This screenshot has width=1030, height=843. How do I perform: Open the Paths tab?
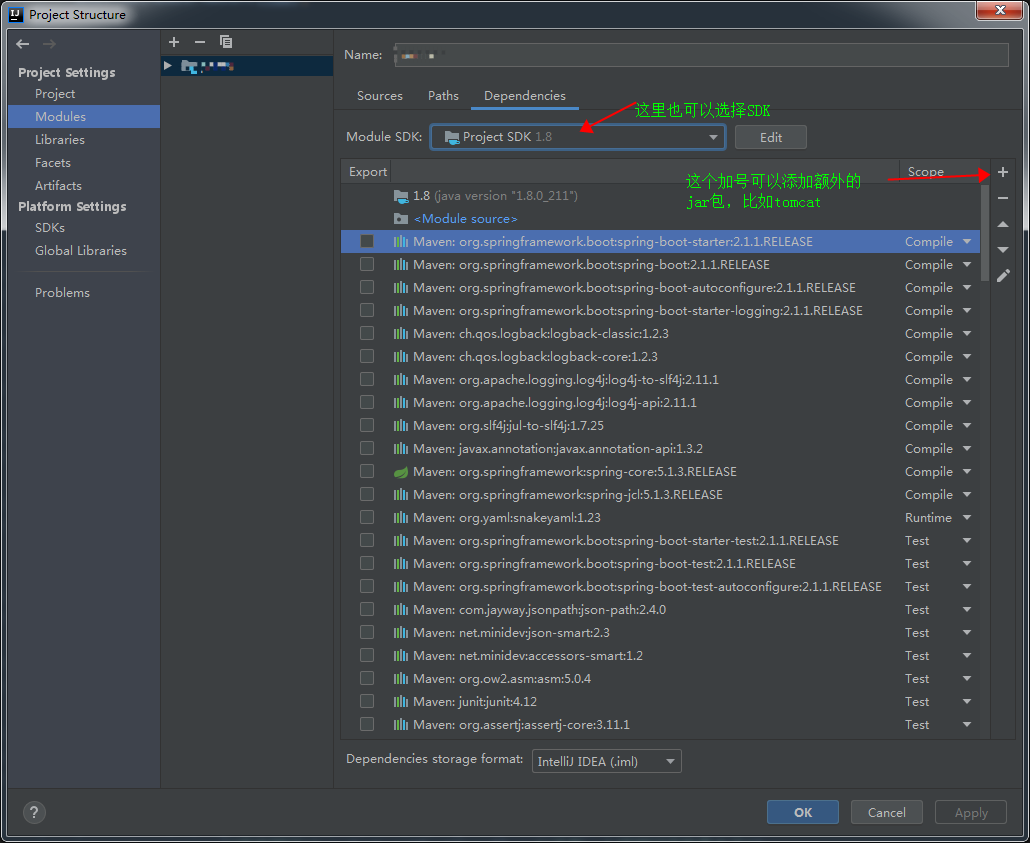[x=443, y=95]
